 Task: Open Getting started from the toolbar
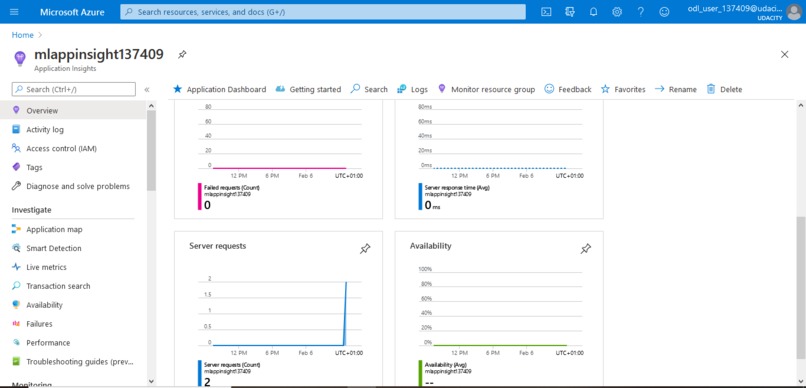(x=308, y=89)
